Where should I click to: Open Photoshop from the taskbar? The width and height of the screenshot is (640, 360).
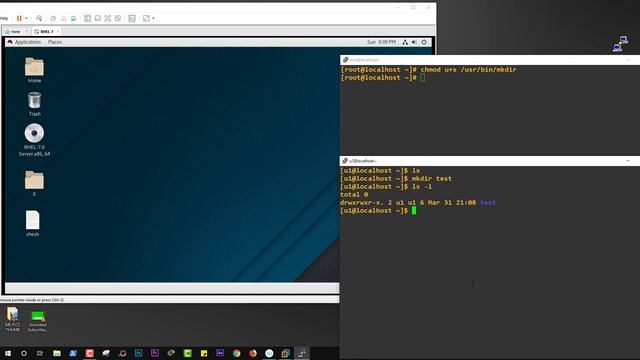[138, 353]
